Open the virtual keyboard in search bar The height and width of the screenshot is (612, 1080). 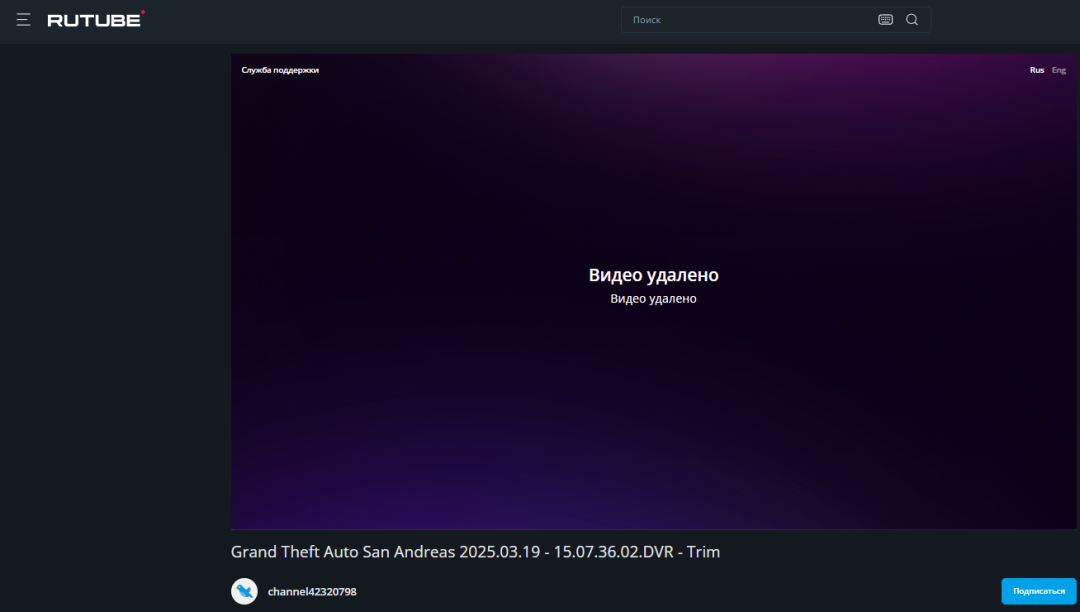(885, 20)
